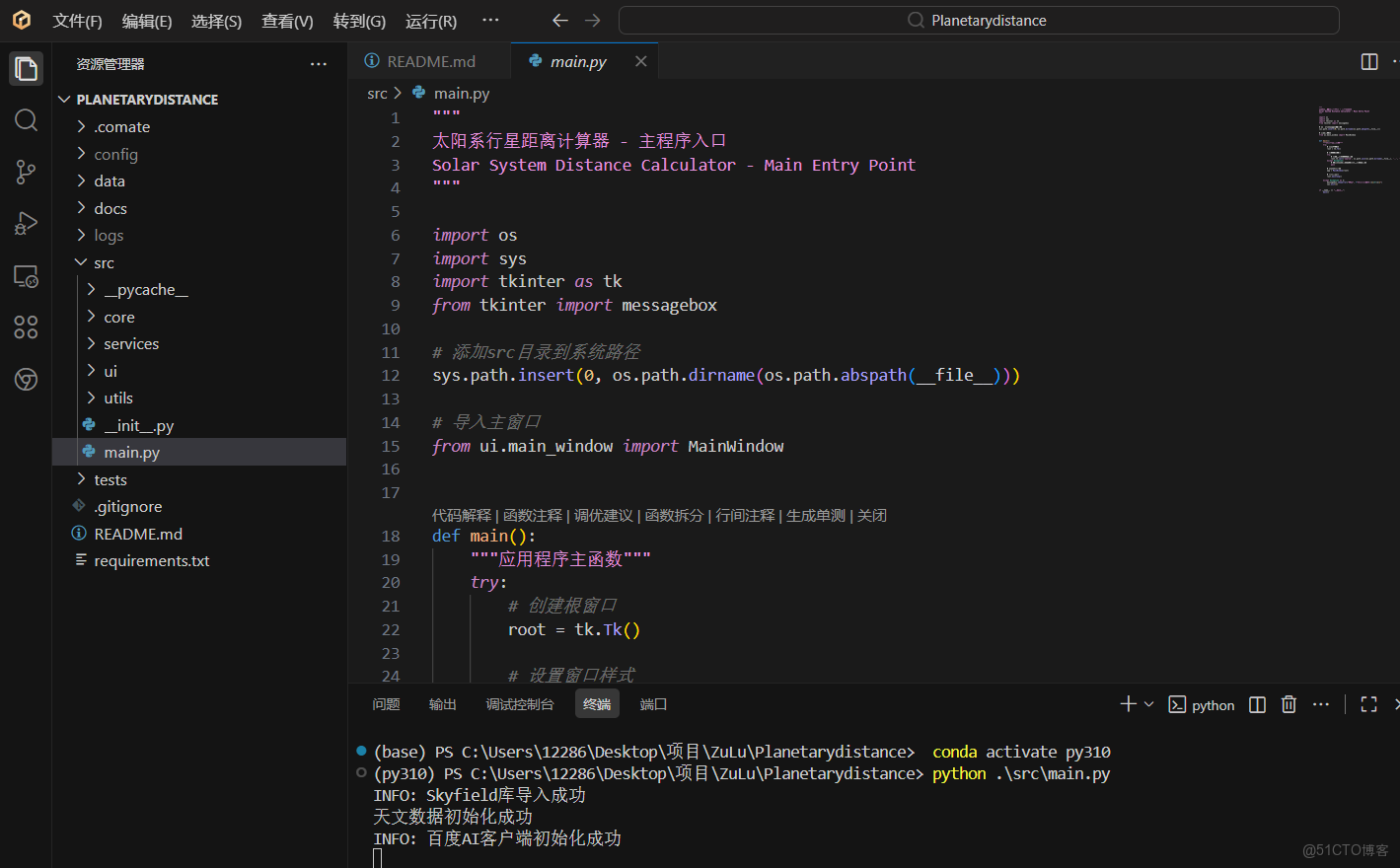Screen dimensions: 1400x868
Task: Open the Extensions view
Action: (x=26, y=327)
